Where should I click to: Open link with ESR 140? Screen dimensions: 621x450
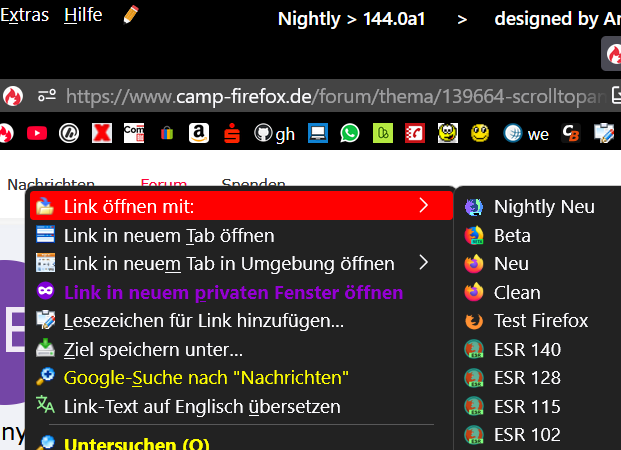coord(539,349)
